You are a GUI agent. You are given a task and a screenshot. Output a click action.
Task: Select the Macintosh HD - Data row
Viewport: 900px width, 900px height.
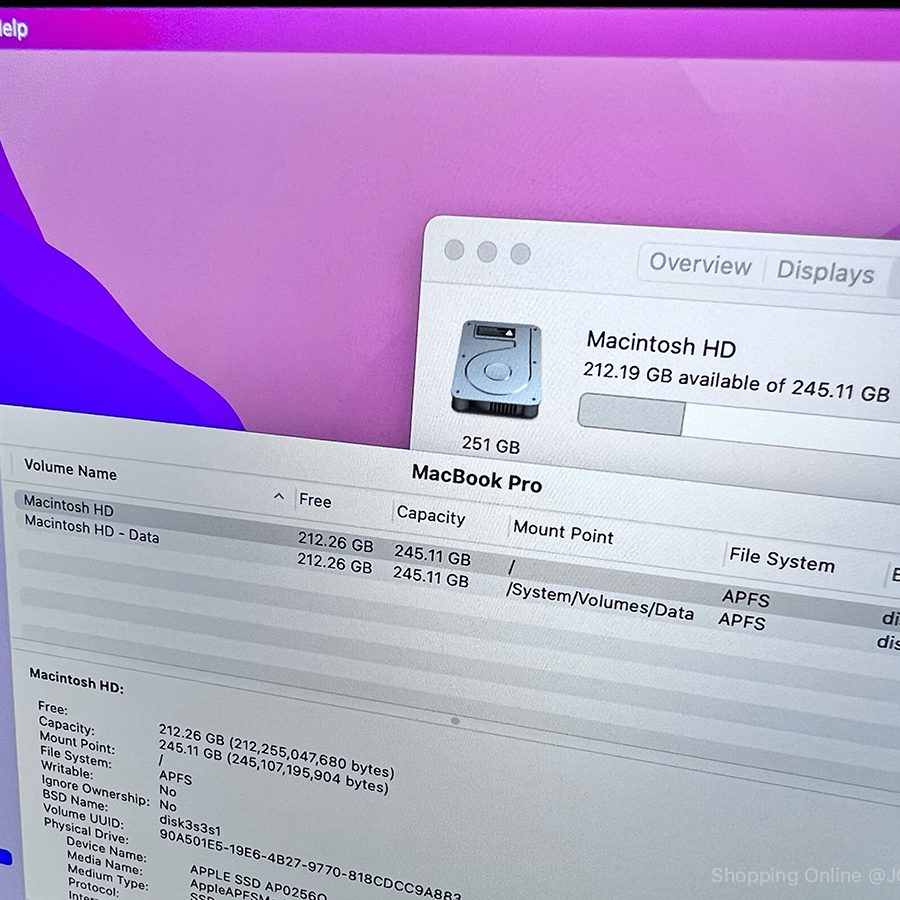457,580
